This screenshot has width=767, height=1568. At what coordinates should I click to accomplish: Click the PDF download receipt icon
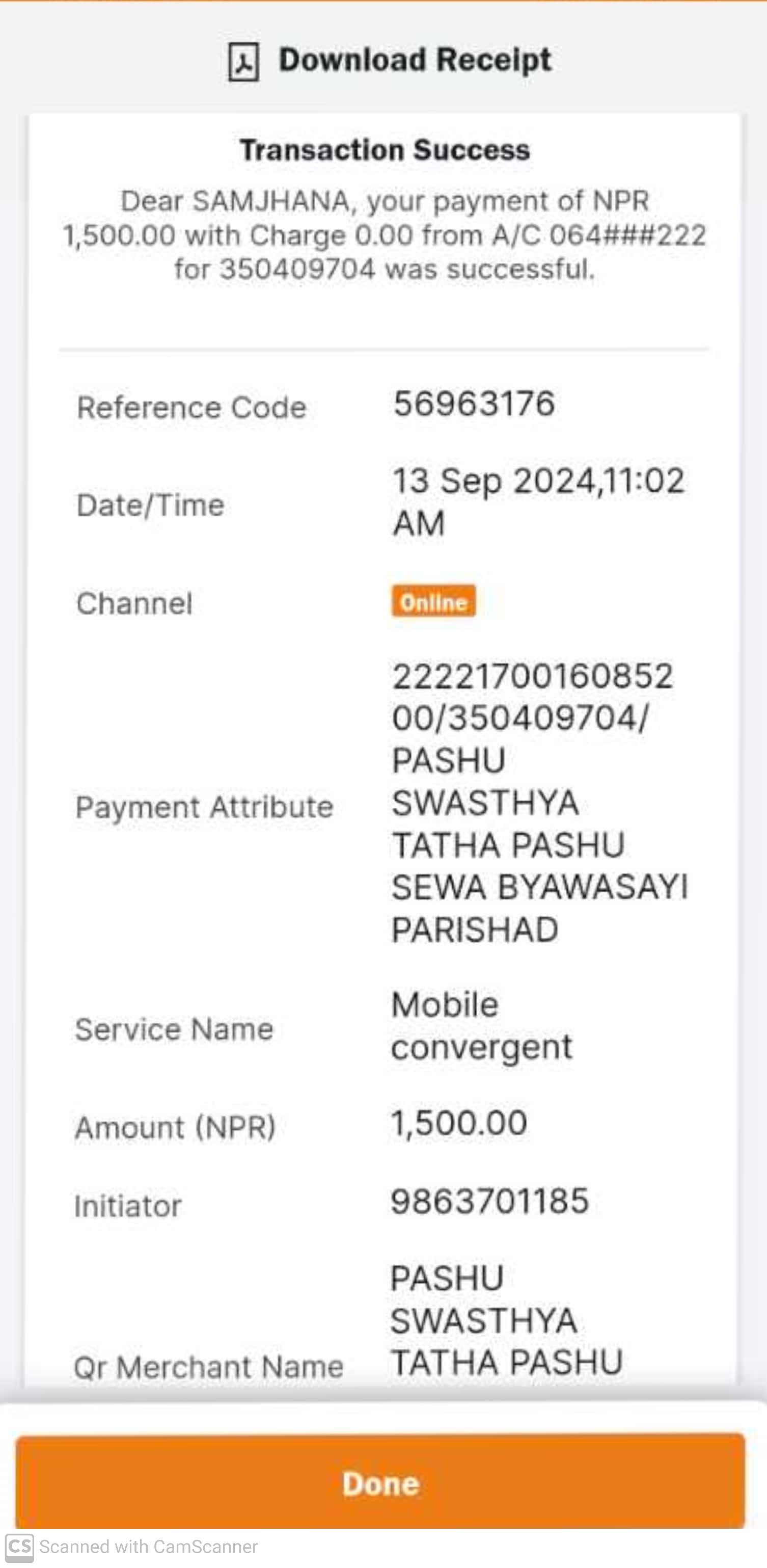point(243,62)
